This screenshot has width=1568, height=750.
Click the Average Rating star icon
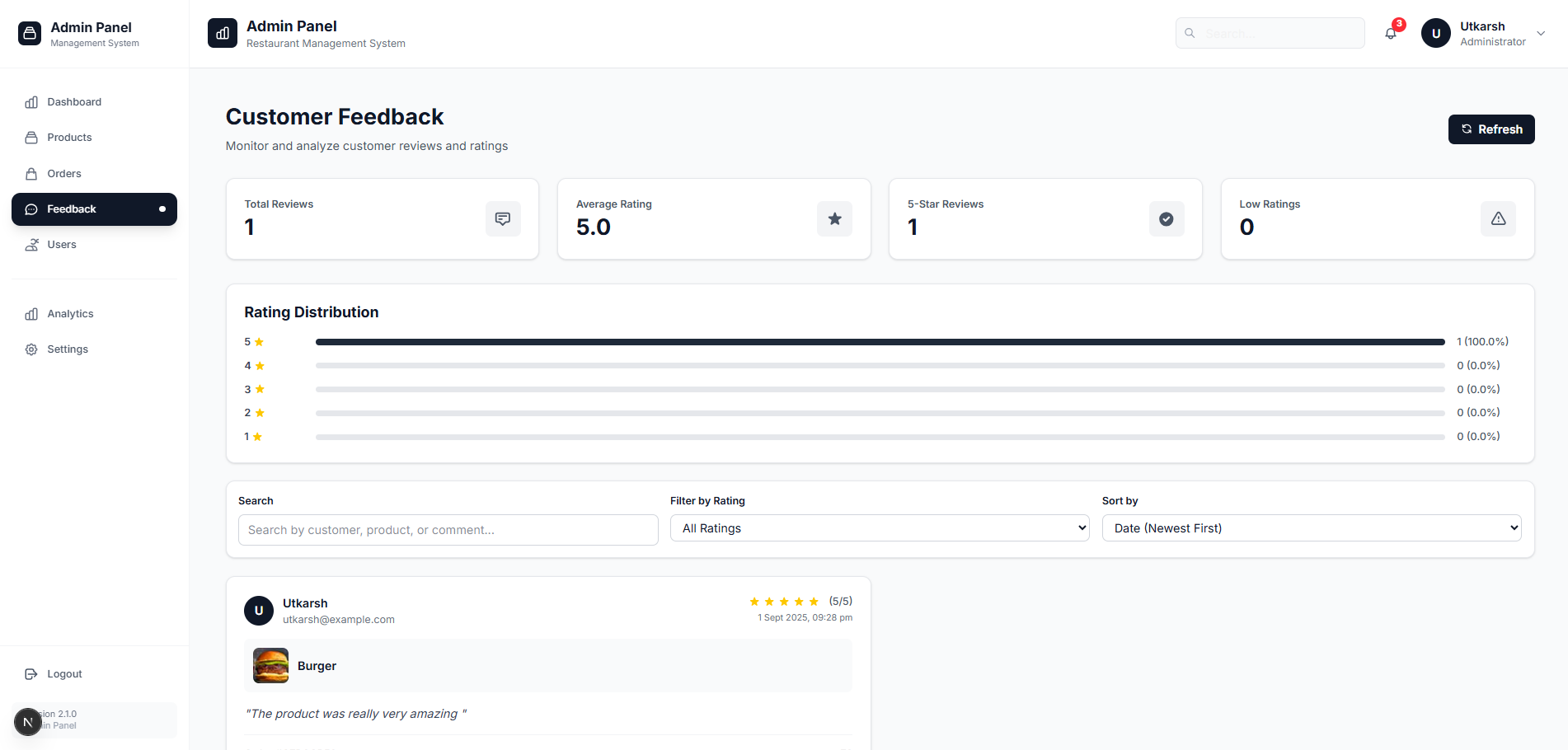coord(834,219)
